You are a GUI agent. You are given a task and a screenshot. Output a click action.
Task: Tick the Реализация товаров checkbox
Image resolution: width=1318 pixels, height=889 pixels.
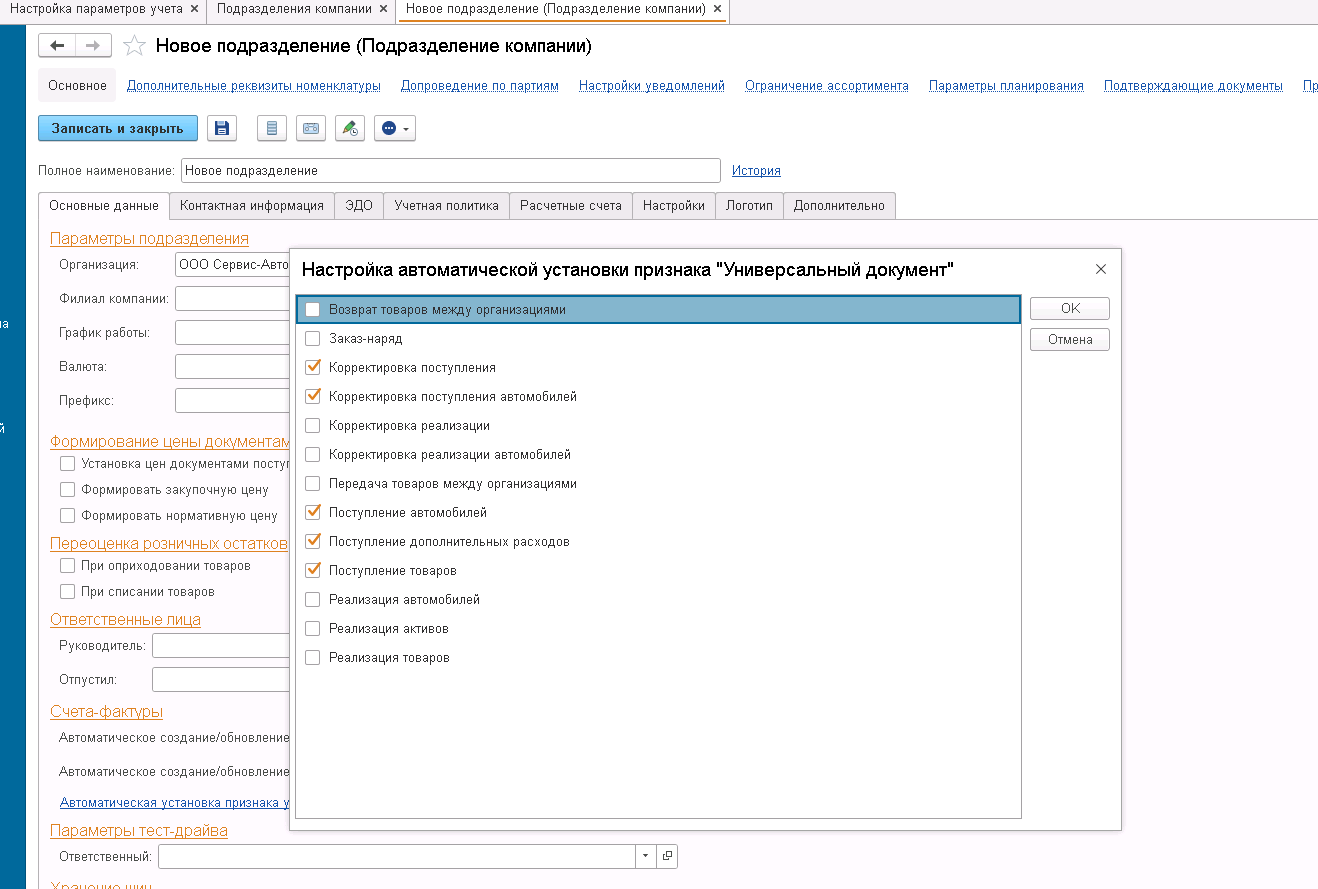[313, 658]
